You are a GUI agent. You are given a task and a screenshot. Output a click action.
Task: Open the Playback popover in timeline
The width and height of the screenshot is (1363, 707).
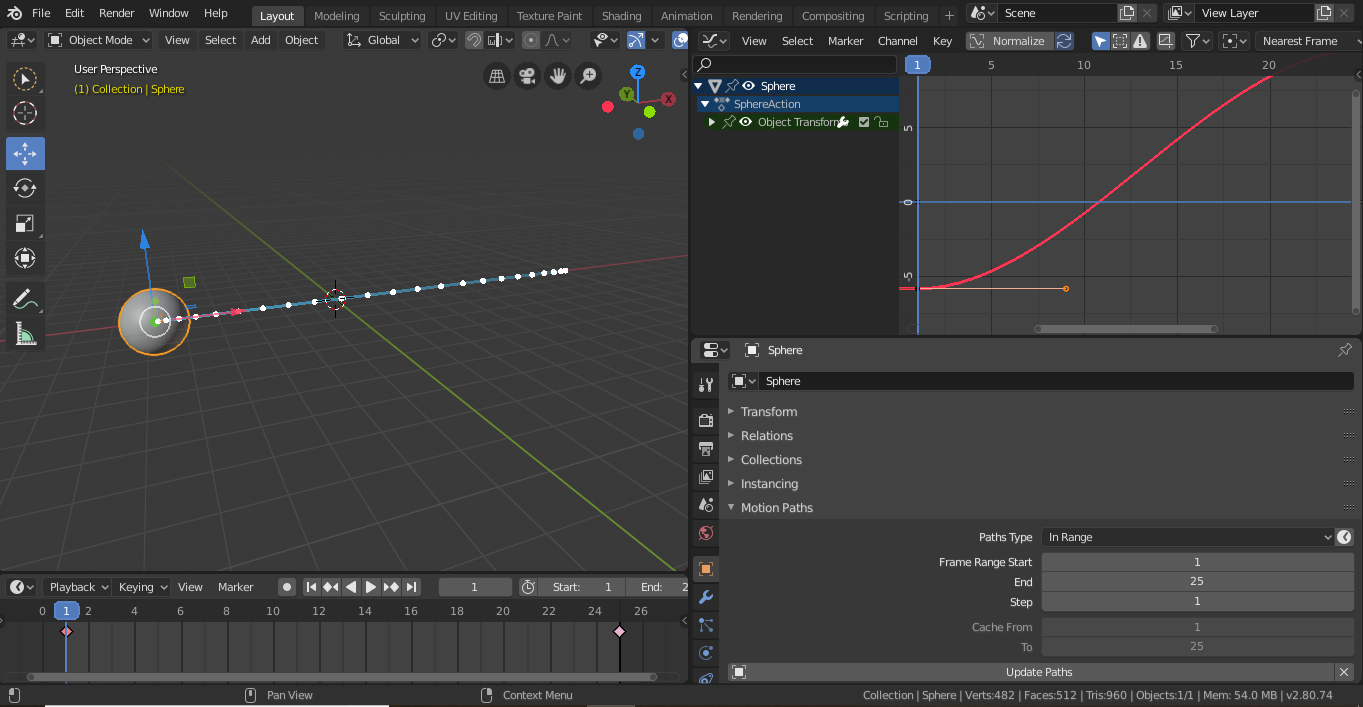(x=79, y=587)
